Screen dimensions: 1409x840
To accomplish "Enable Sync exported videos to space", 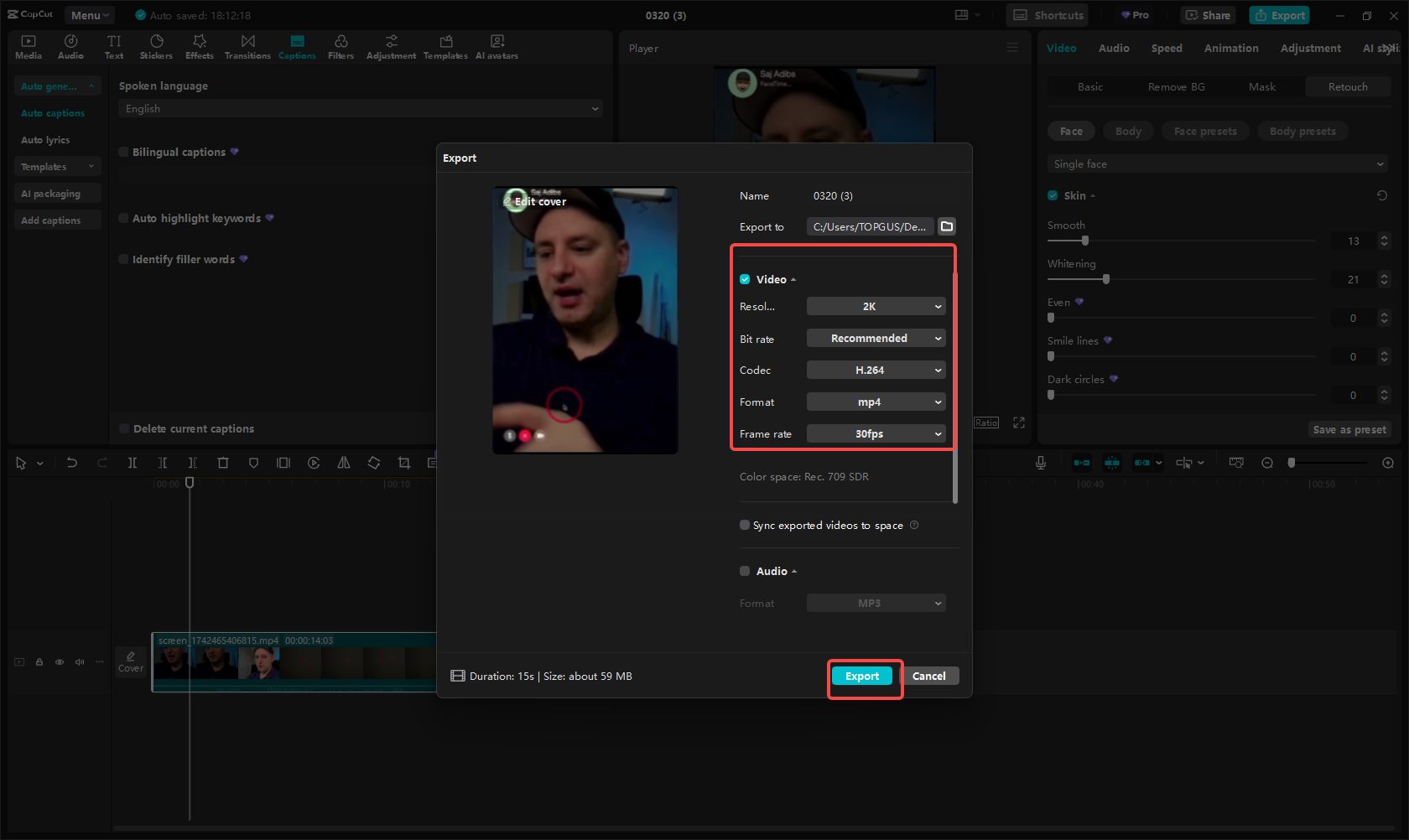I will coord(745,526).
